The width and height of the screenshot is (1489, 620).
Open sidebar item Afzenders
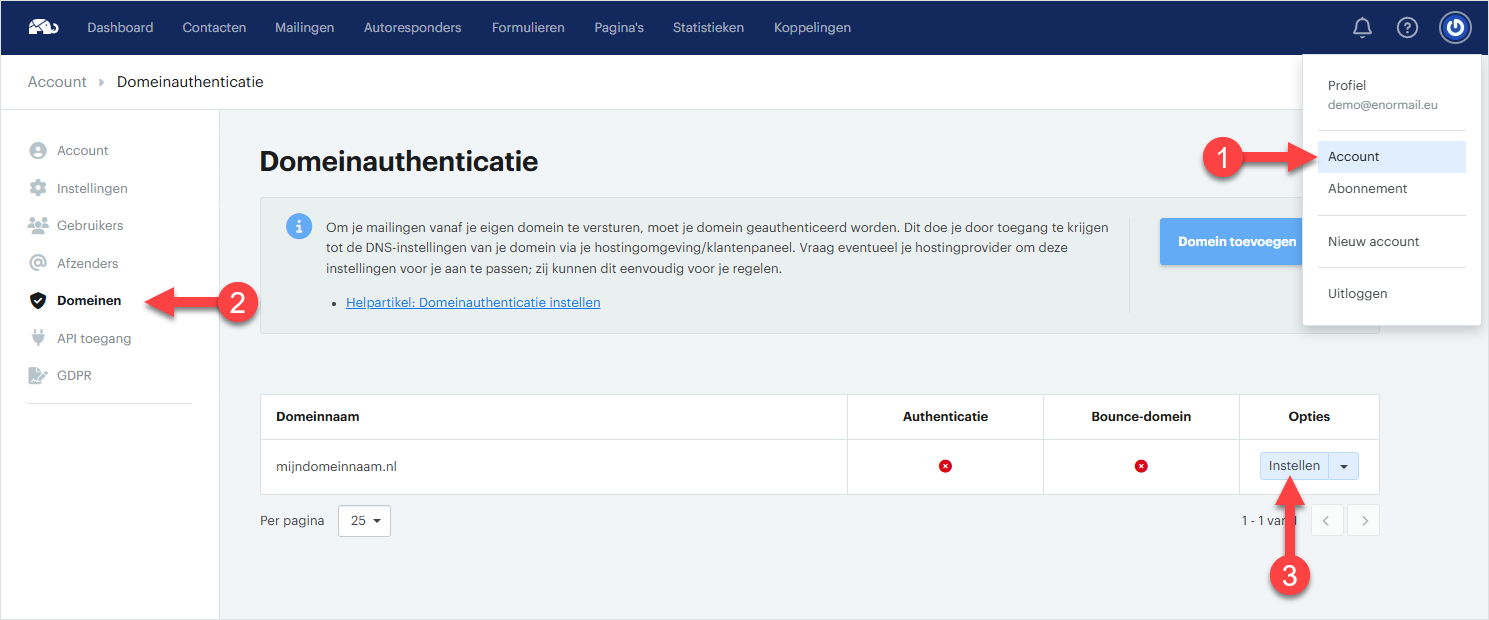tap(88, 263)
